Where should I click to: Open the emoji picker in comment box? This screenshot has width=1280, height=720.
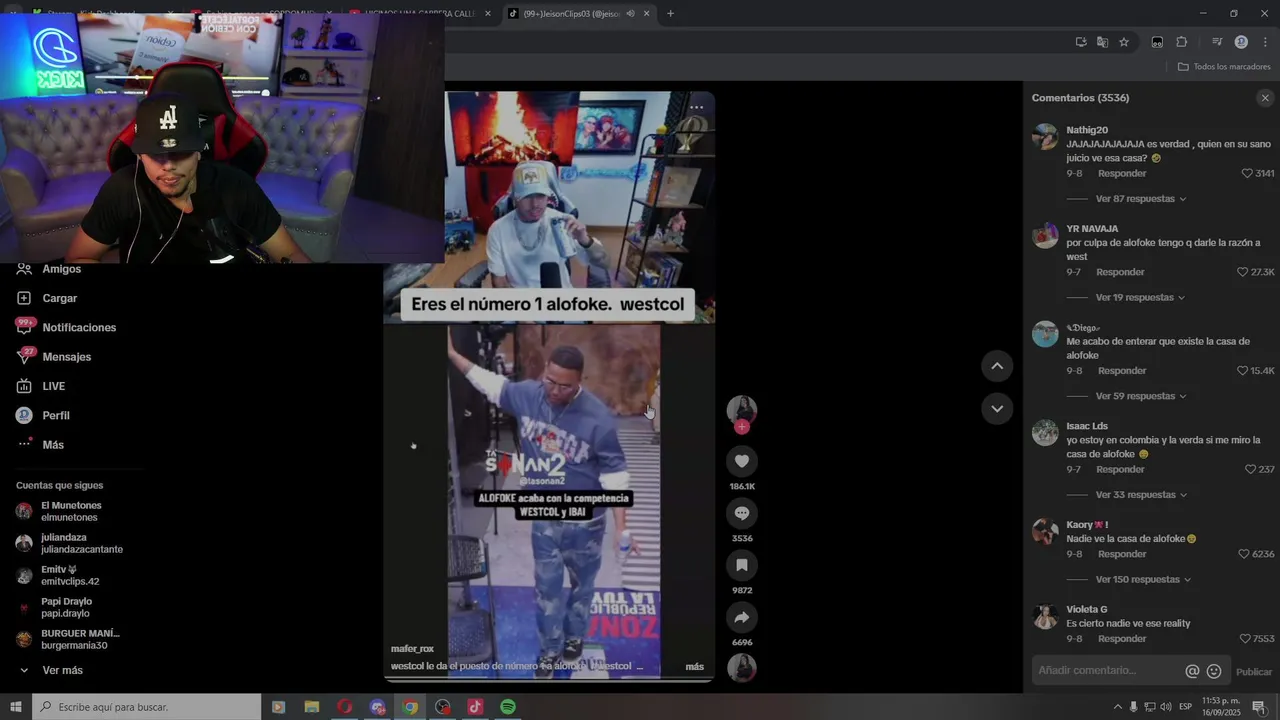click(x=1214, y=671)
